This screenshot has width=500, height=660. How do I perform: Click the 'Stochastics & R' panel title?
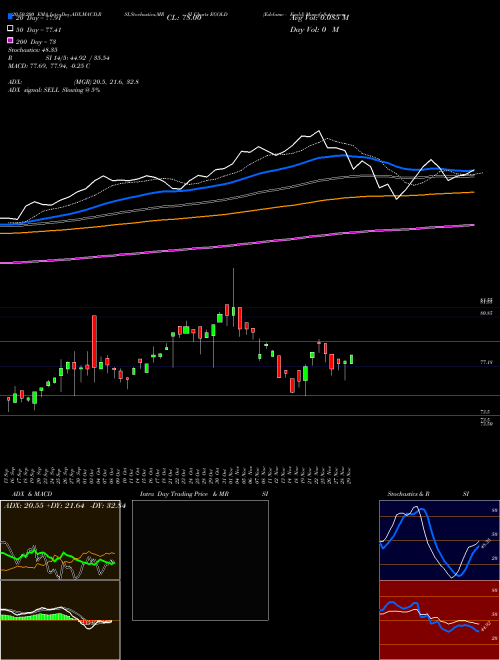[408, 494]
